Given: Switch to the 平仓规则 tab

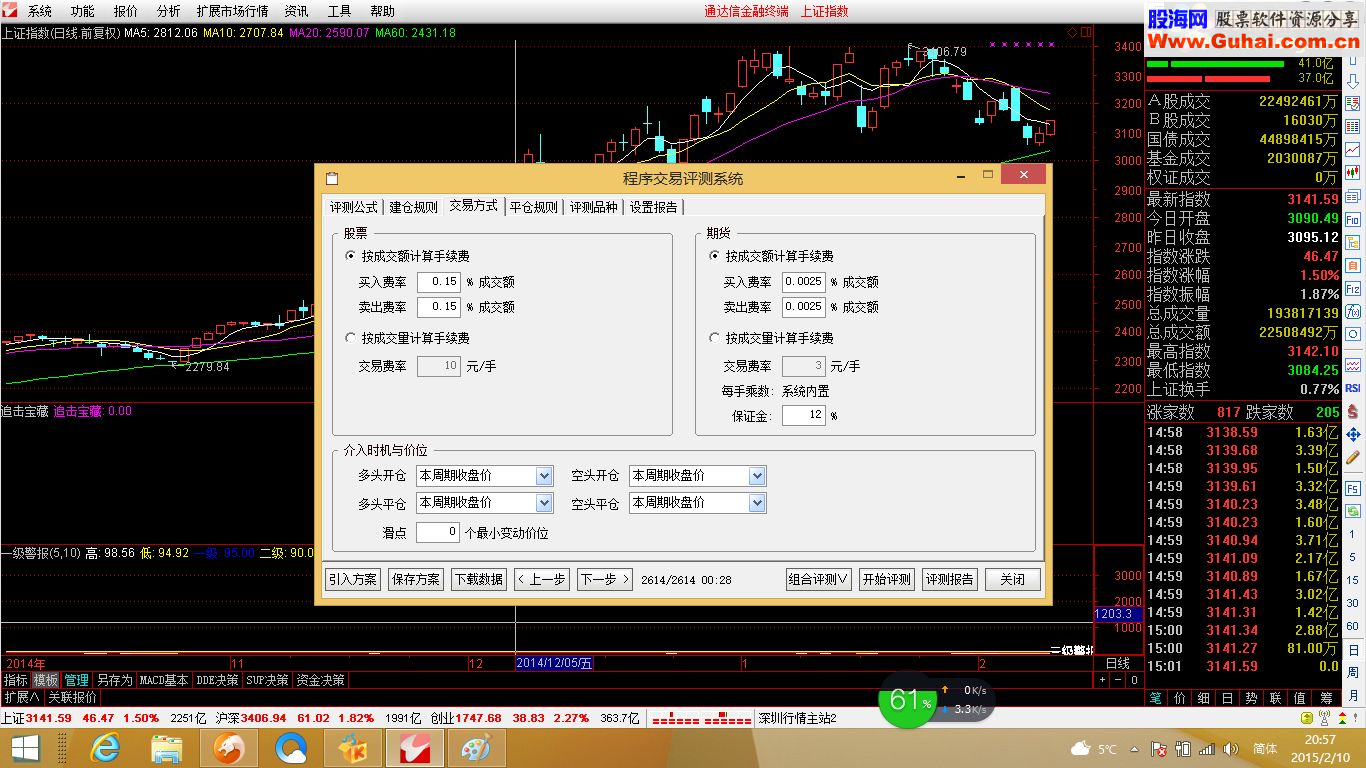Looking at the screenshot, I should 533,207.
